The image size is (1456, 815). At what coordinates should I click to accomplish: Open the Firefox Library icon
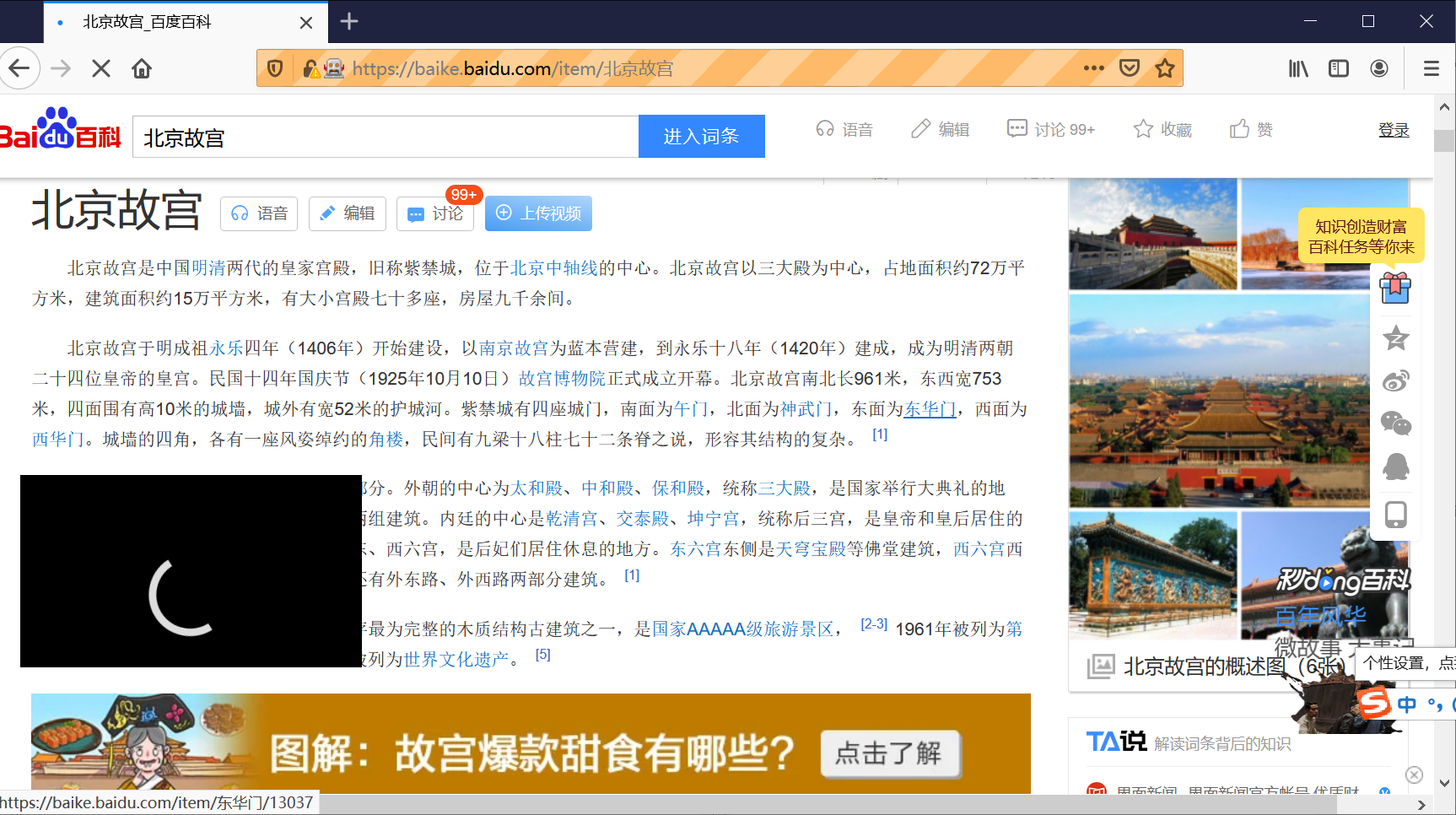pos(1298,68)
